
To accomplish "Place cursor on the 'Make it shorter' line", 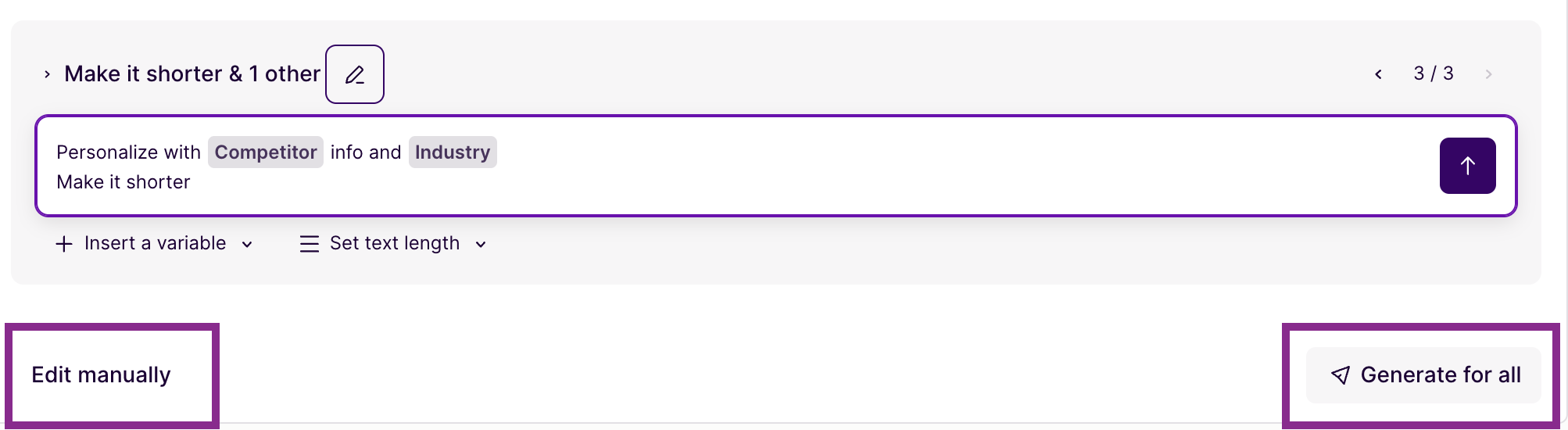I will tap(124, 182).
